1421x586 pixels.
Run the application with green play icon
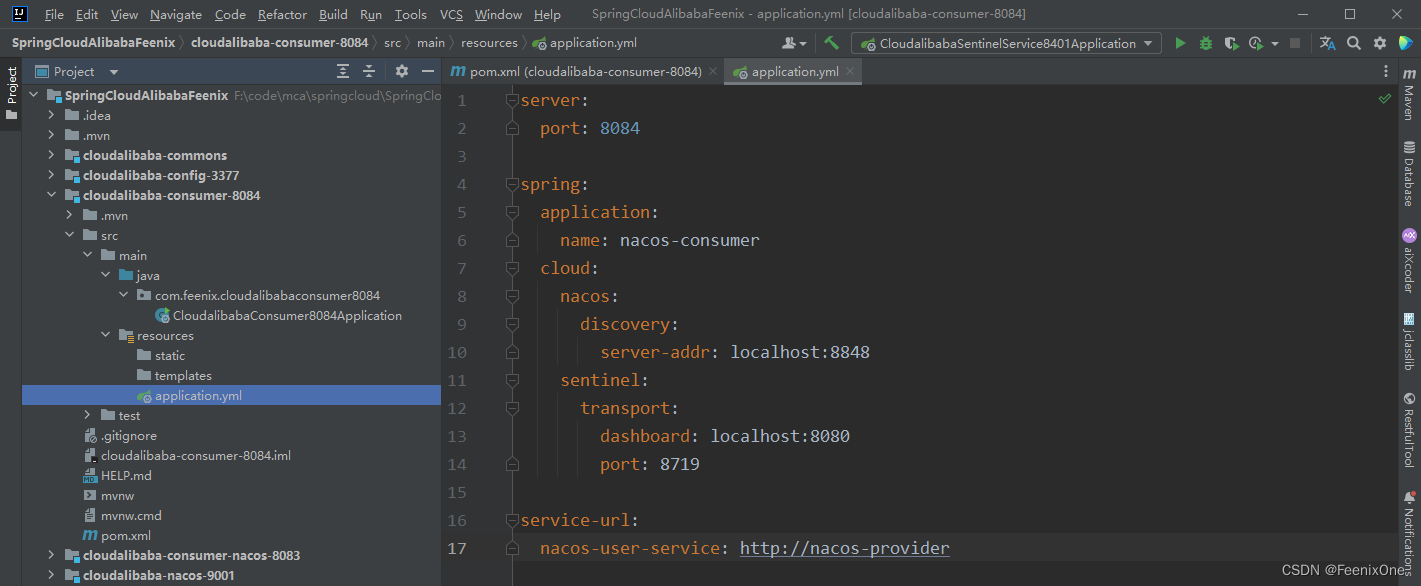1180,43
